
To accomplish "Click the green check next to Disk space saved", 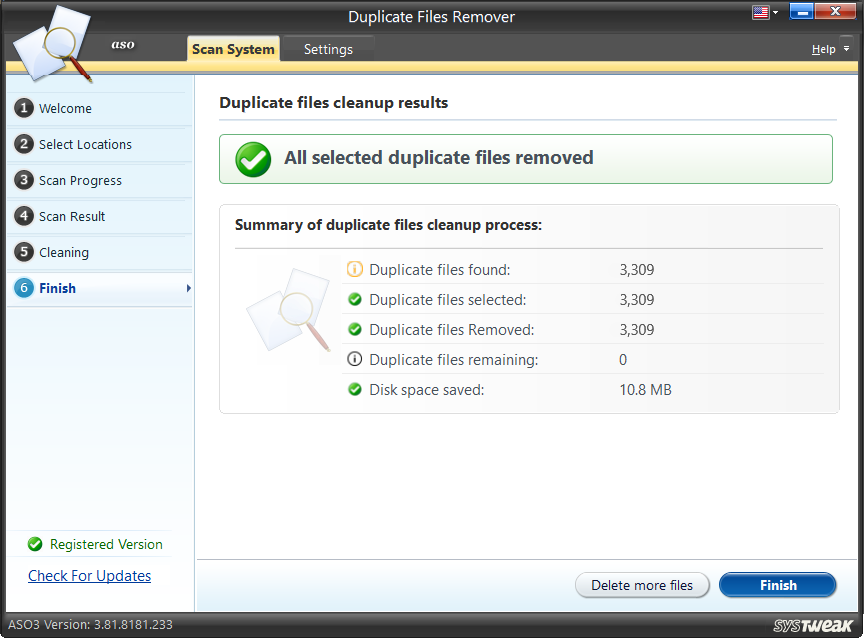I will click(x=355, y=389).
